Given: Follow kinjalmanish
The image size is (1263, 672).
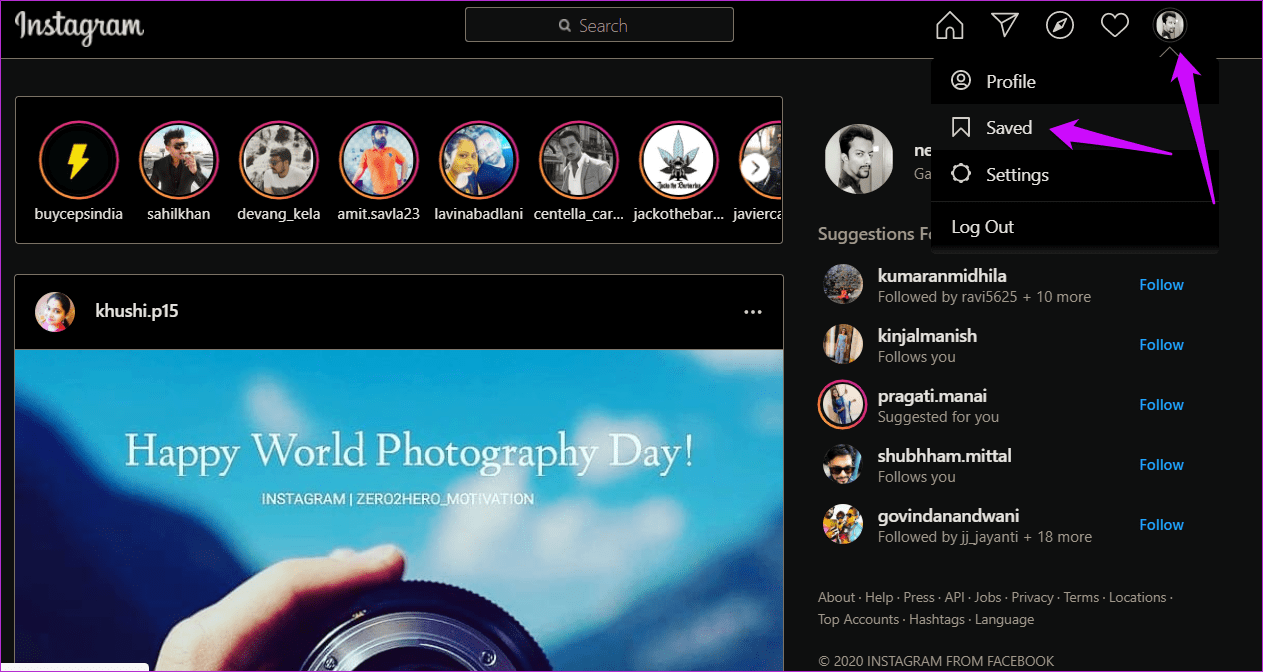Looking at the screenshot, I should (1161, 345).
